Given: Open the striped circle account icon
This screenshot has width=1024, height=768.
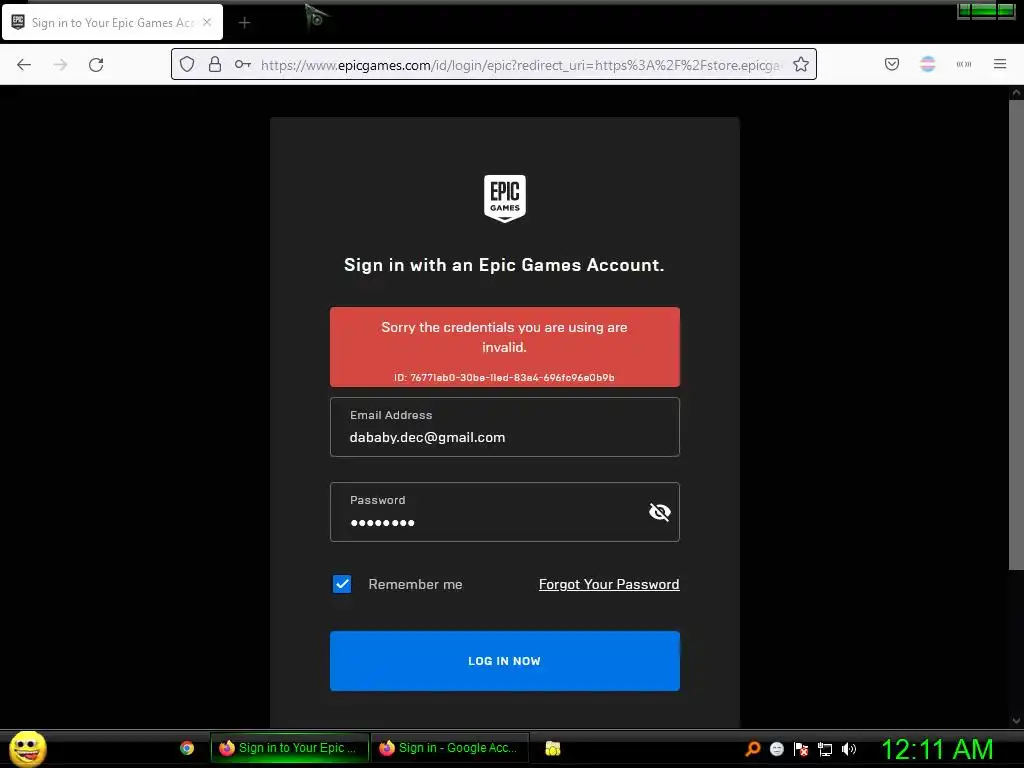Looking at the screenshot, I should point(927,64).
